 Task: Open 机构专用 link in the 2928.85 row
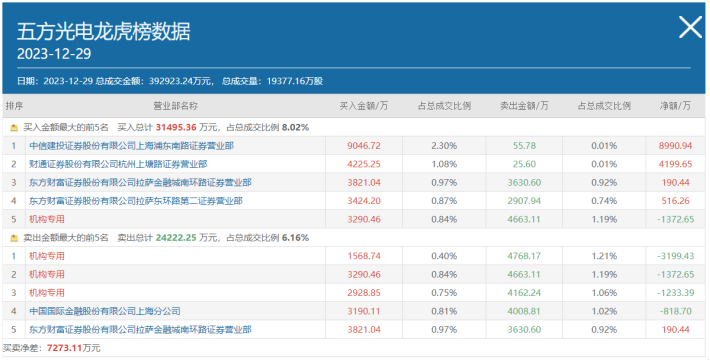[47, 293]
